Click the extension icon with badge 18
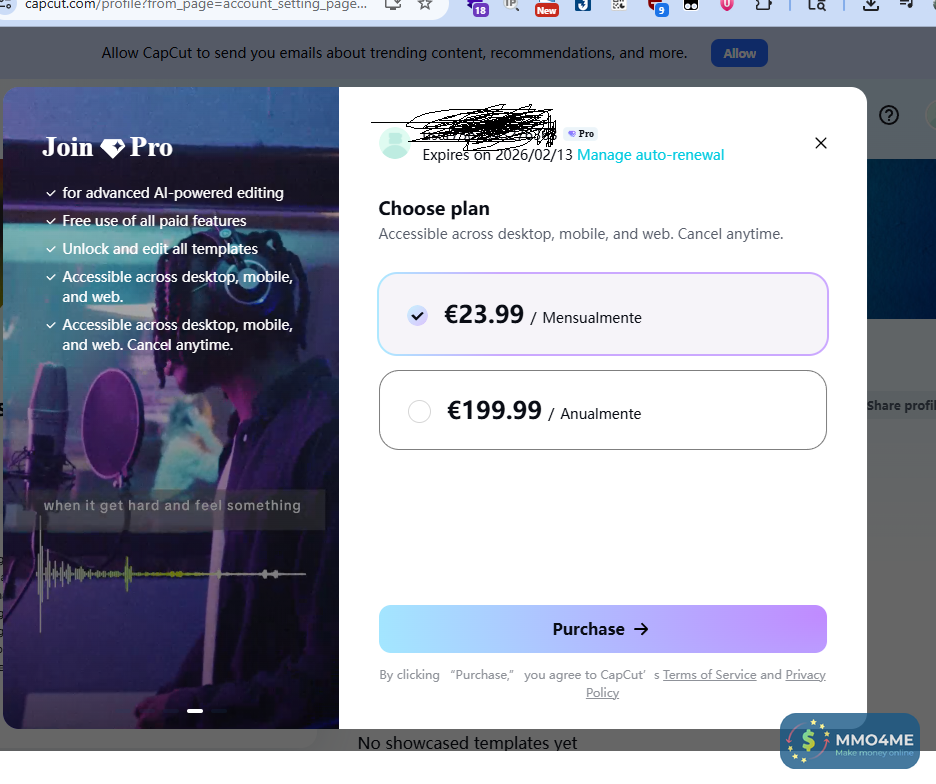Viewport: 936px width, 784px height. [477, 7]
